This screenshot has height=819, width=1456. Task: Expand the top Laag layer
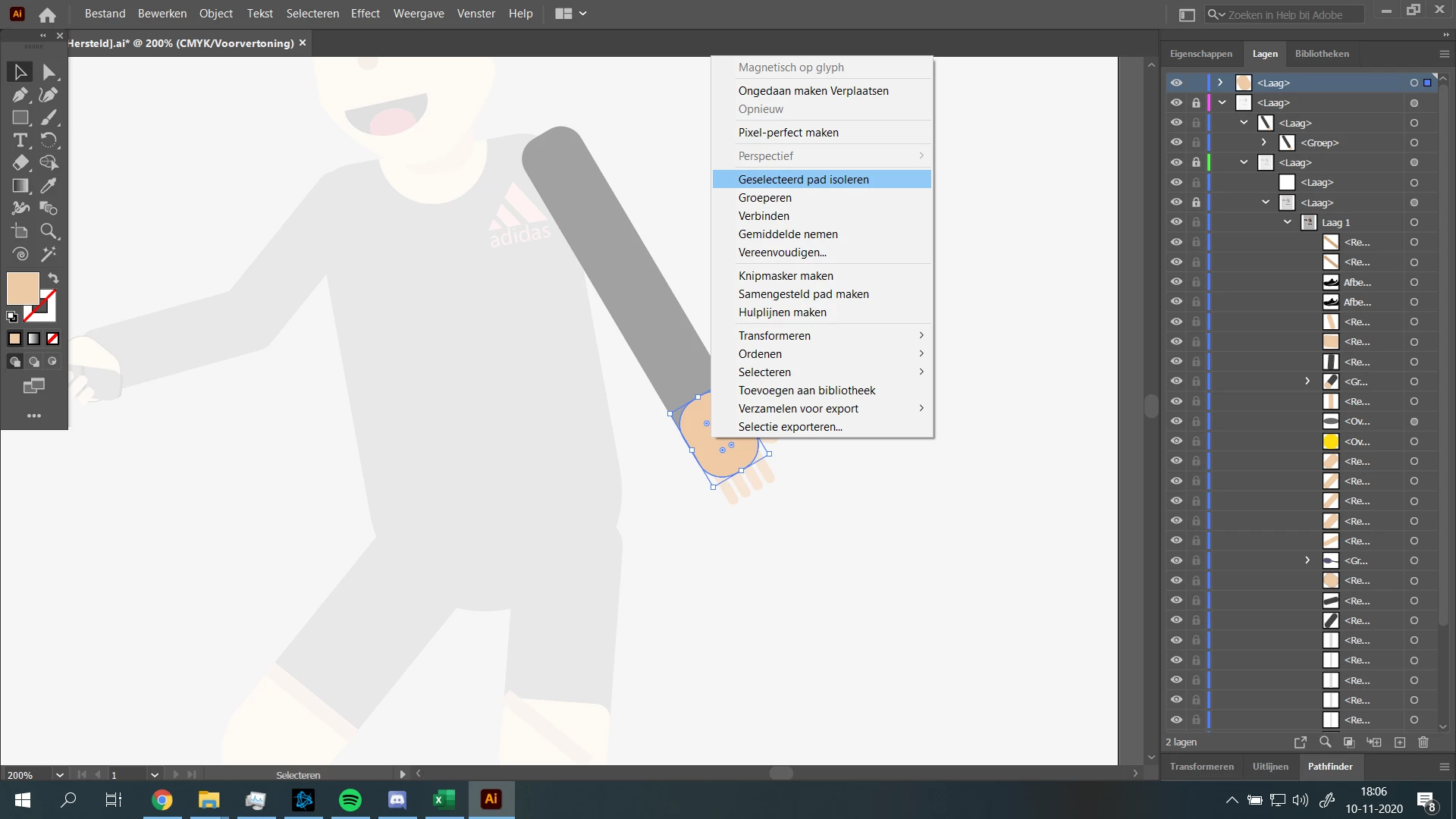pos(1220,83)
